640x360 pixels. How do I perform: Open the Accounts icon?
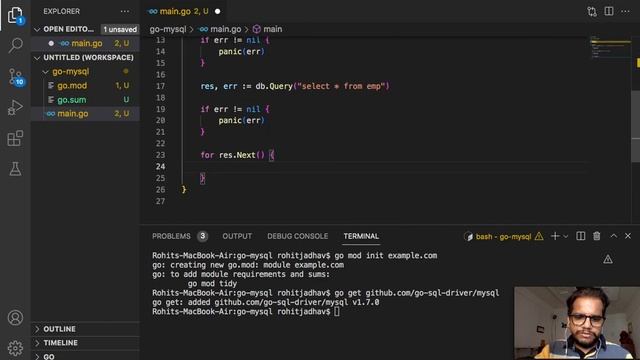15,318
